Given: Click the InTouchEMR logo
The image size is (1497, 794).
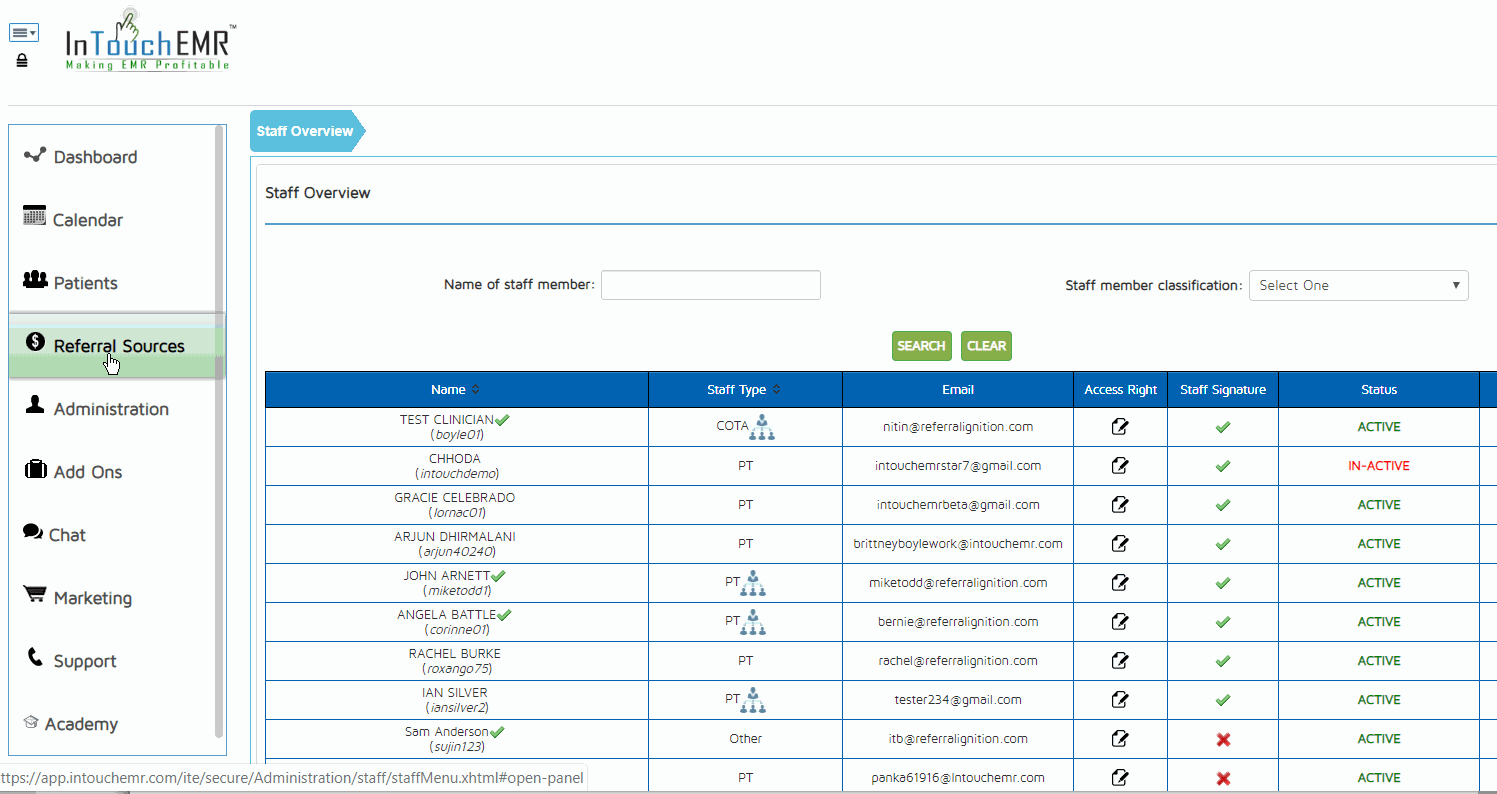Looking at the screenshot, I should pos(150,41).
